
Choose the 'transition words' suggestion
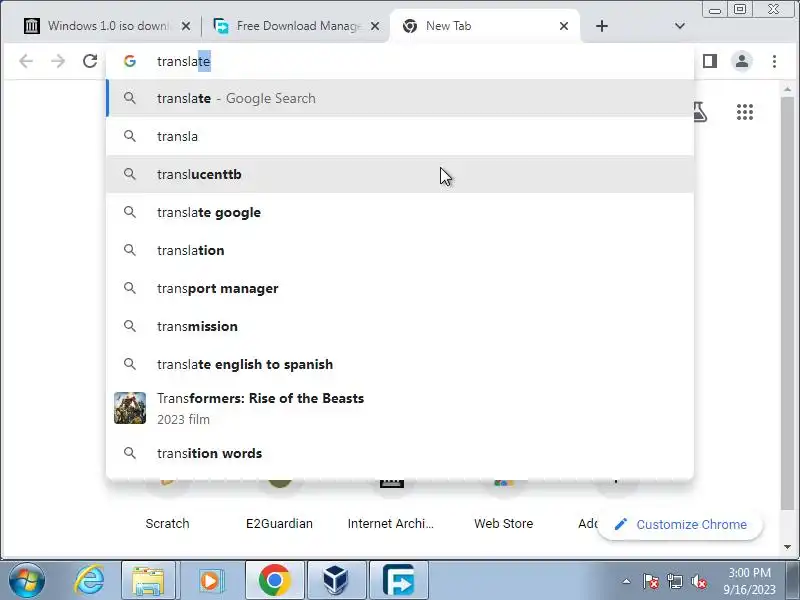(x=399, y=453)
